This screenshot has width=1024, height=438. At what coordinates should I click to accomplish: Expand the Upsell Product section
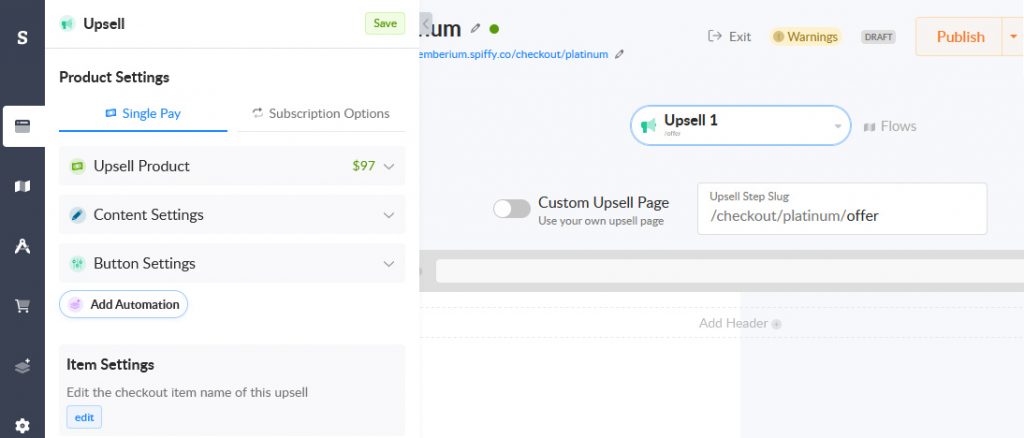(232, 166)
